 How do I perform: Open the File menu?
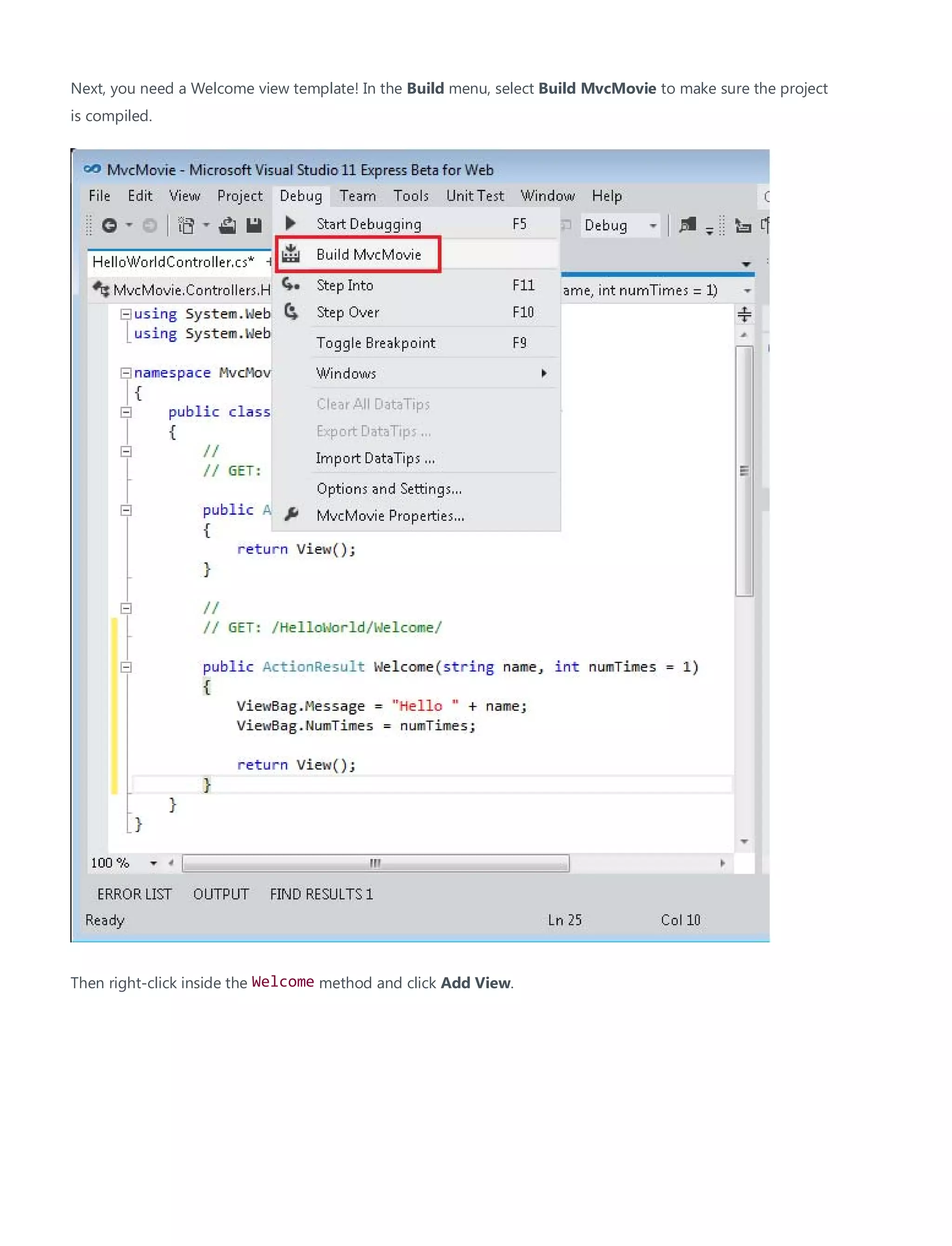[100, 196]
